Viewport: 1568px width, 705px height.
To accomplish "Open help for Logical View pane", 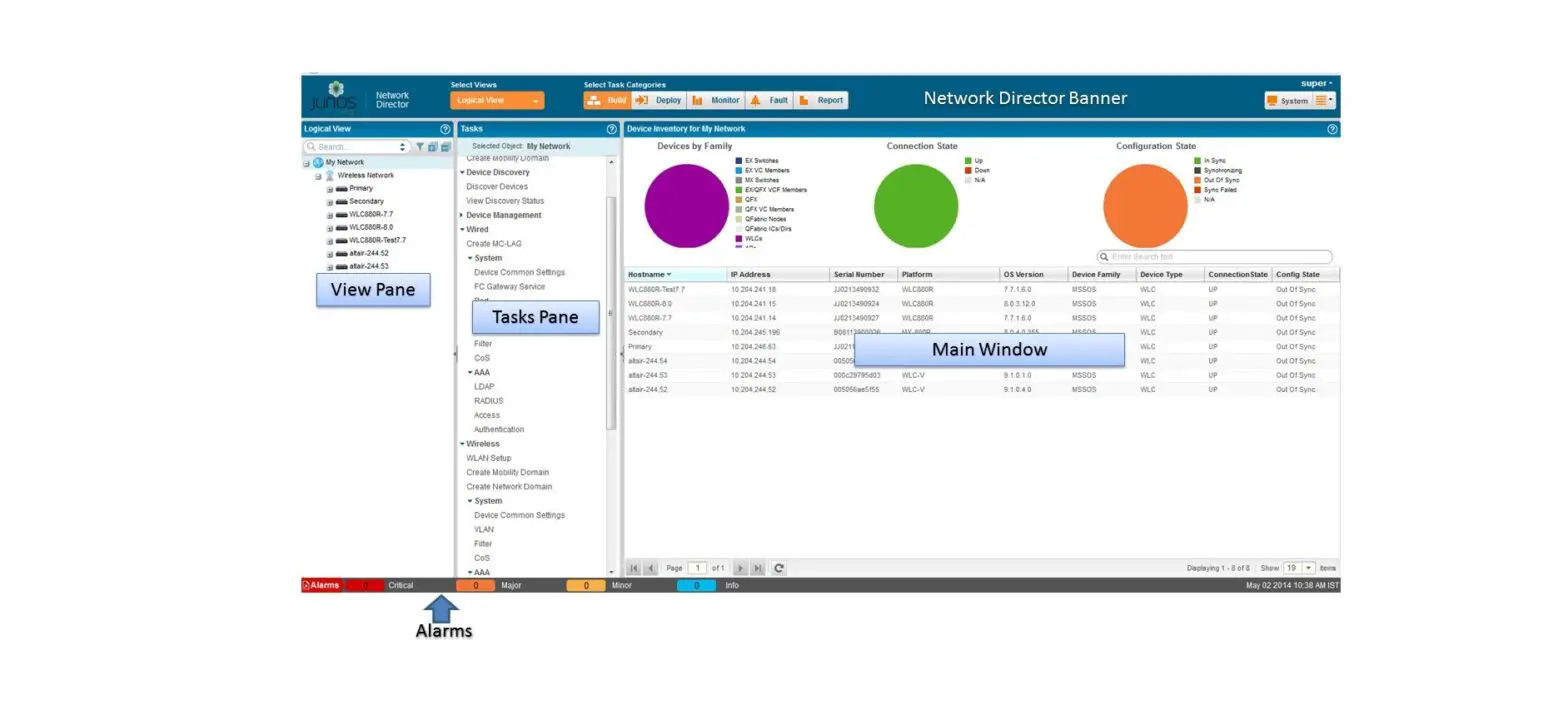I will coord(445,129).
